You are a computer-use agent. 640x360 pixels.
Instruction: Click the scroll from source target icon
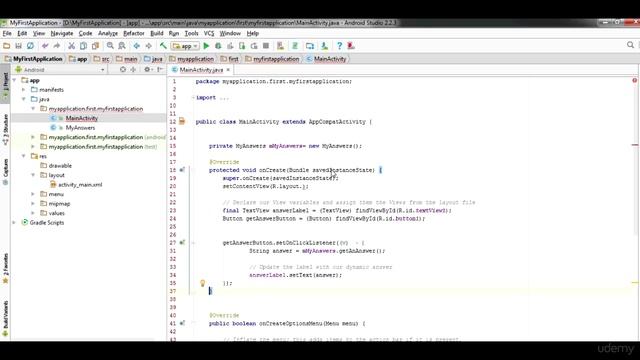pos(123,70)
